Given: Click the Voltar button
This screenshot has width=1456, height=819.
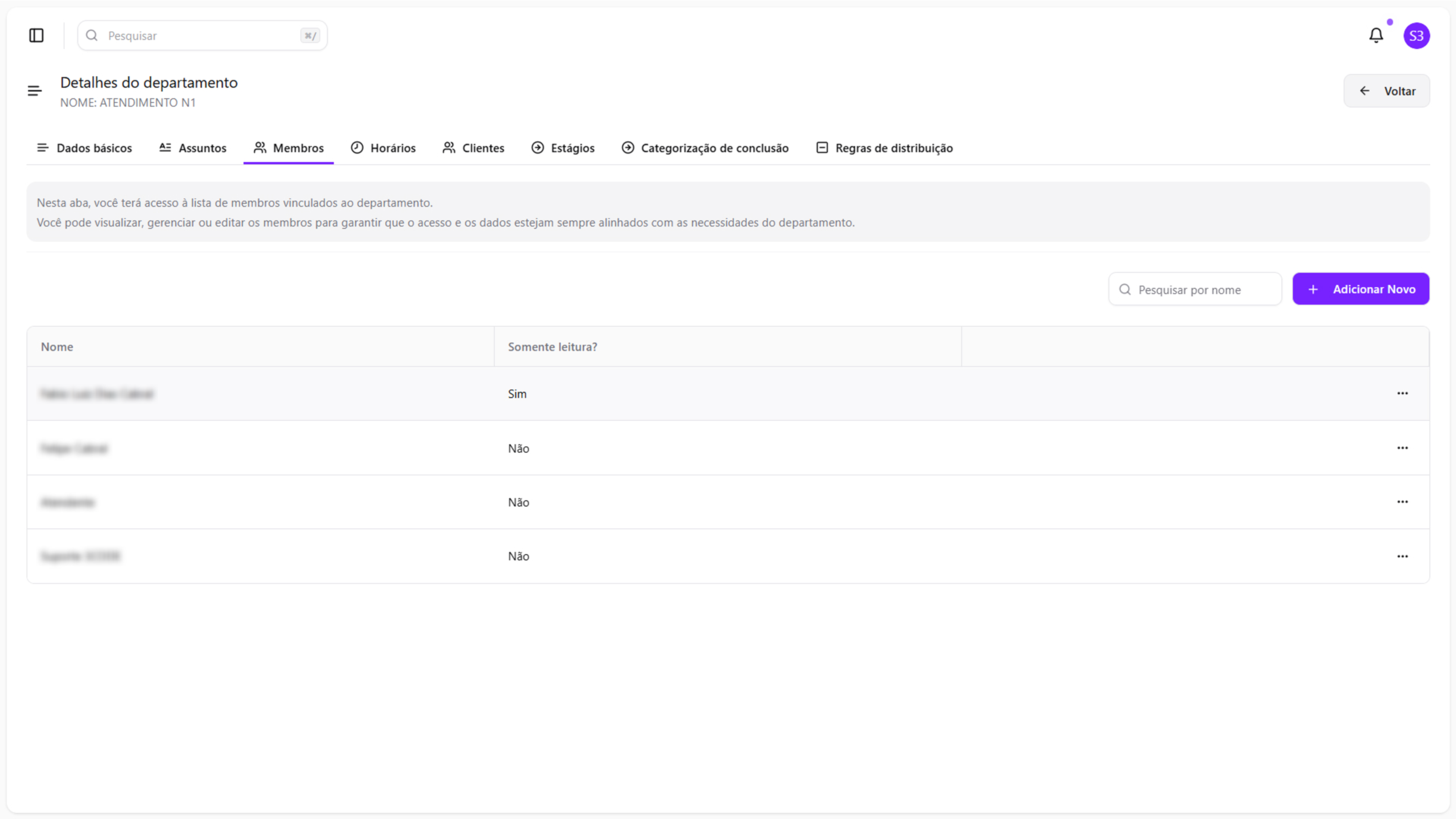Looking at the screenshot, I should pyautogui.click(x=1386, y=91).
